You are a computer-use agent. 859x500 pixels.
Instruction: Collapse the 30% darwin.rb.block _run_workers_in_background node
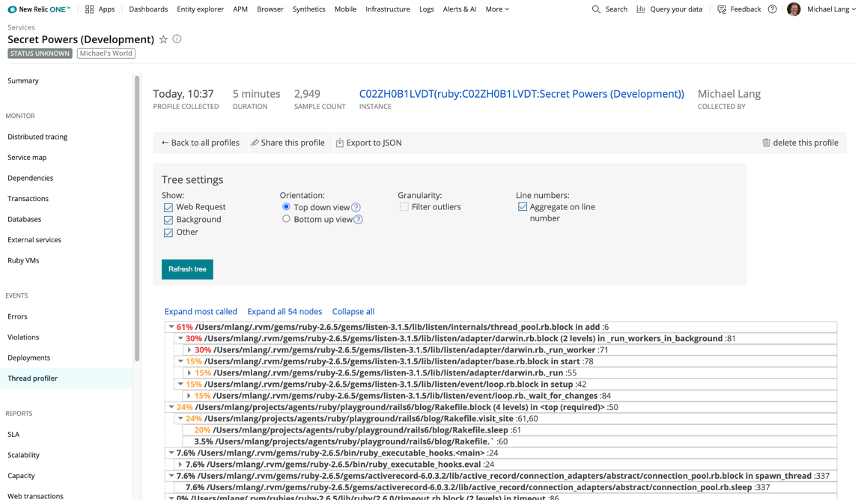(x=180, y=338)
